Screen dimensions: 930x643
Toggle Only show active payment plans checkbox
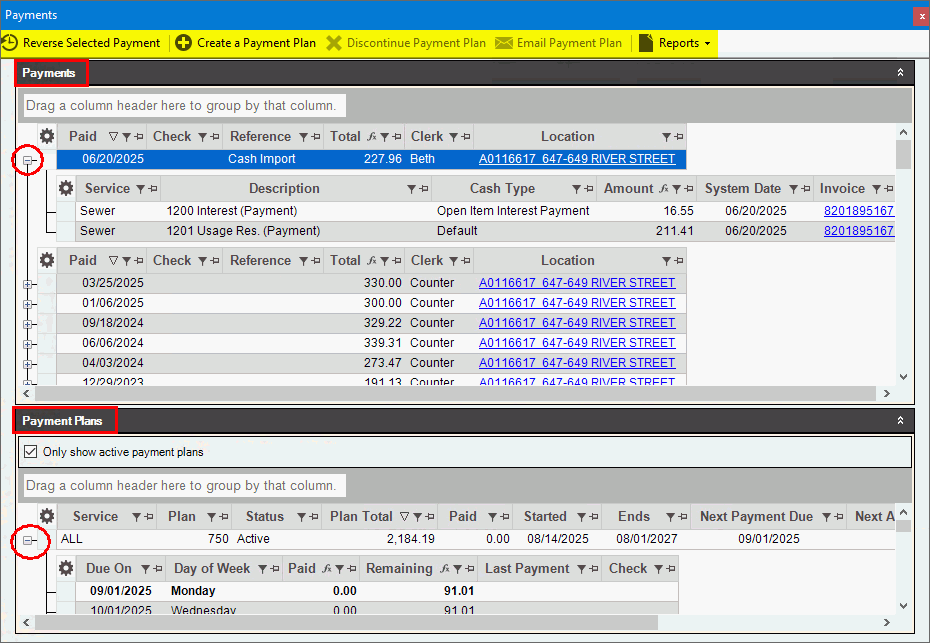(30, 452)
